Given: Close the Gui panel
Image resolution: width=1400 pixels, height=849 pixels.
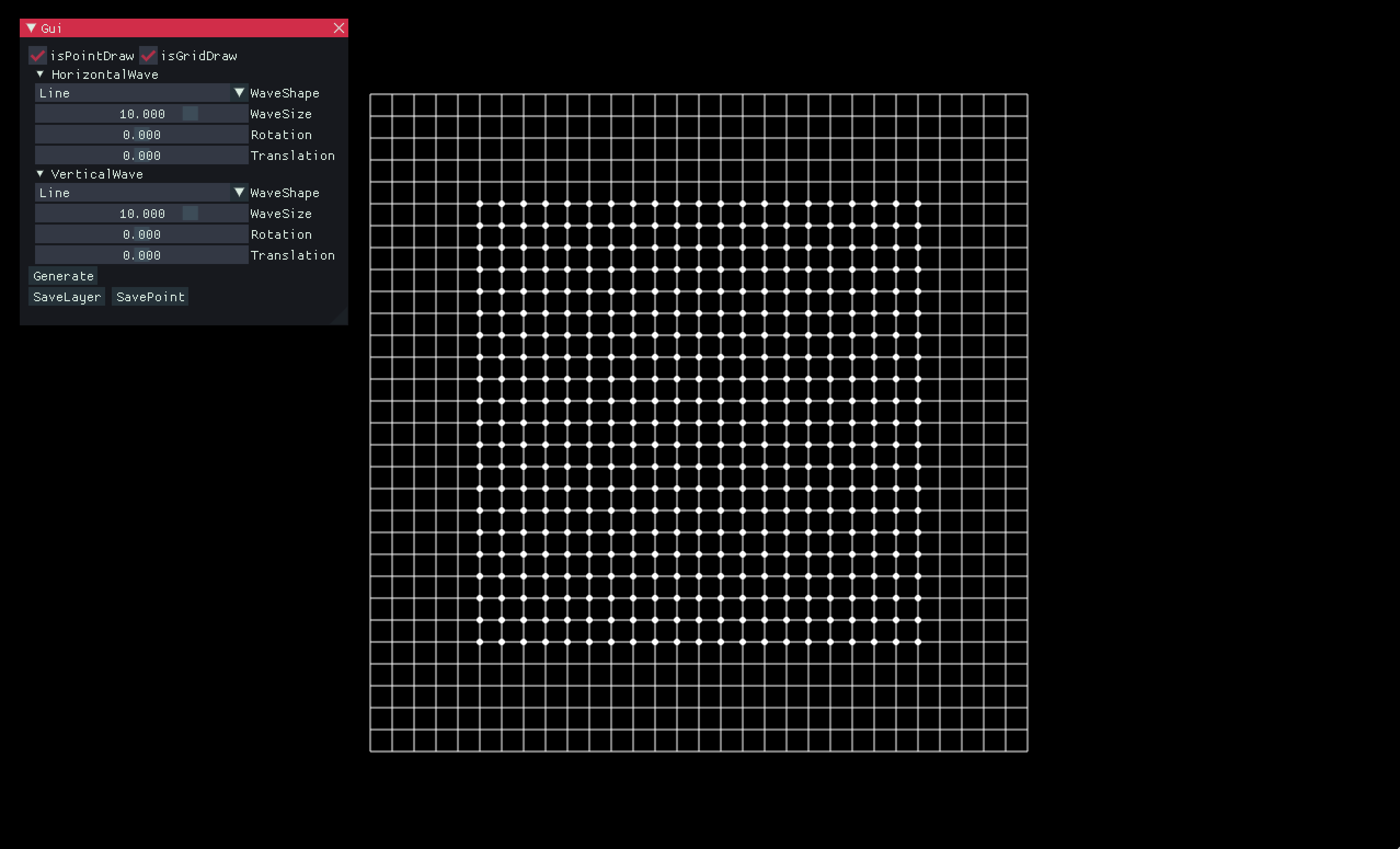Looking at the screenshot, I should click(338, 28).
